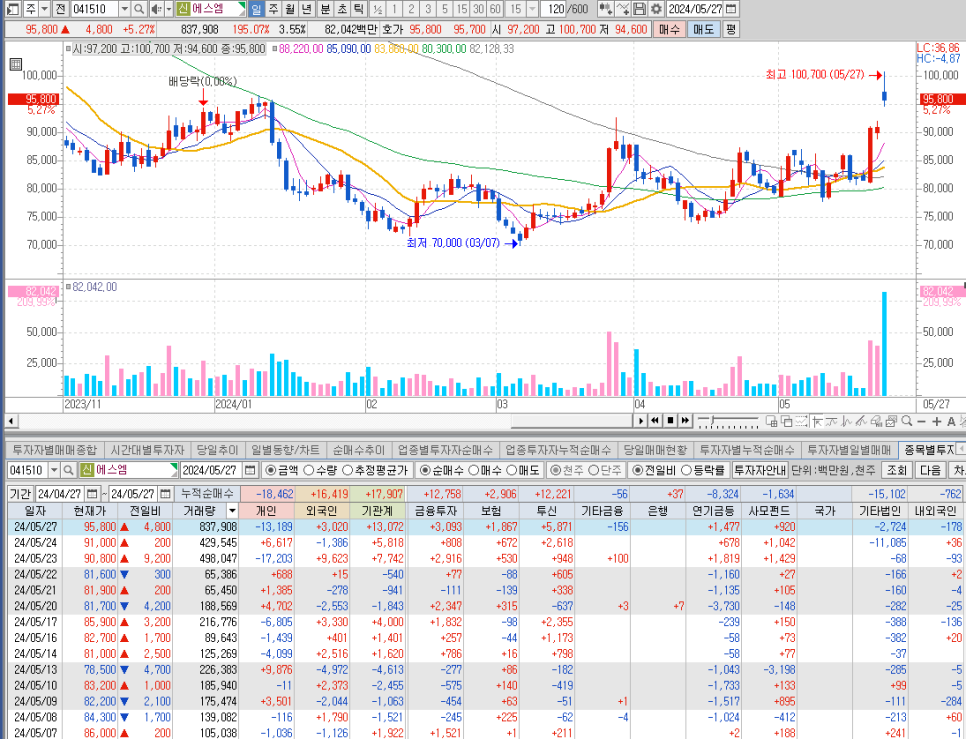
Task: Open calendar for start date 24/04/27
Action: pyautogui.click(x=92, y=494)
